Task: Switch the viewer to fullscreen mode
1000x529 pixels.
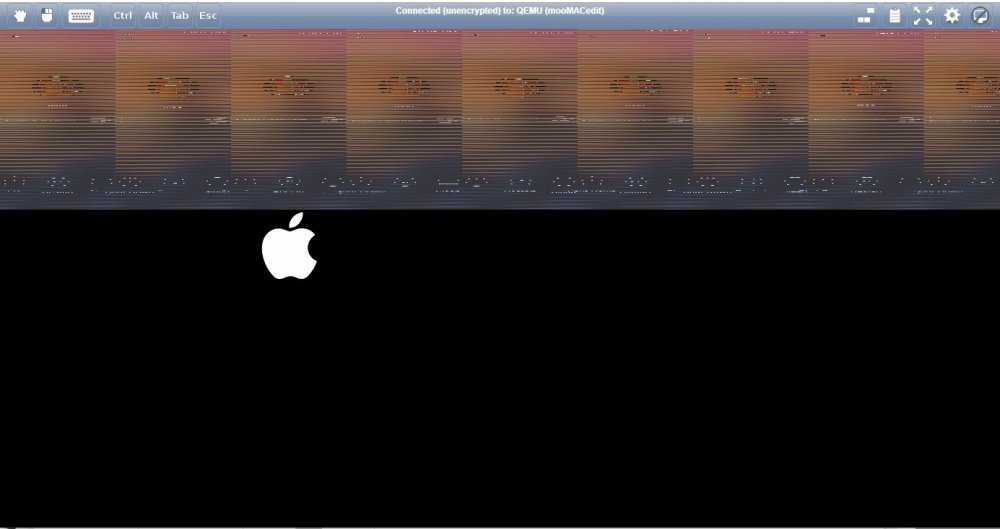Action: click(x=923, y=15)
